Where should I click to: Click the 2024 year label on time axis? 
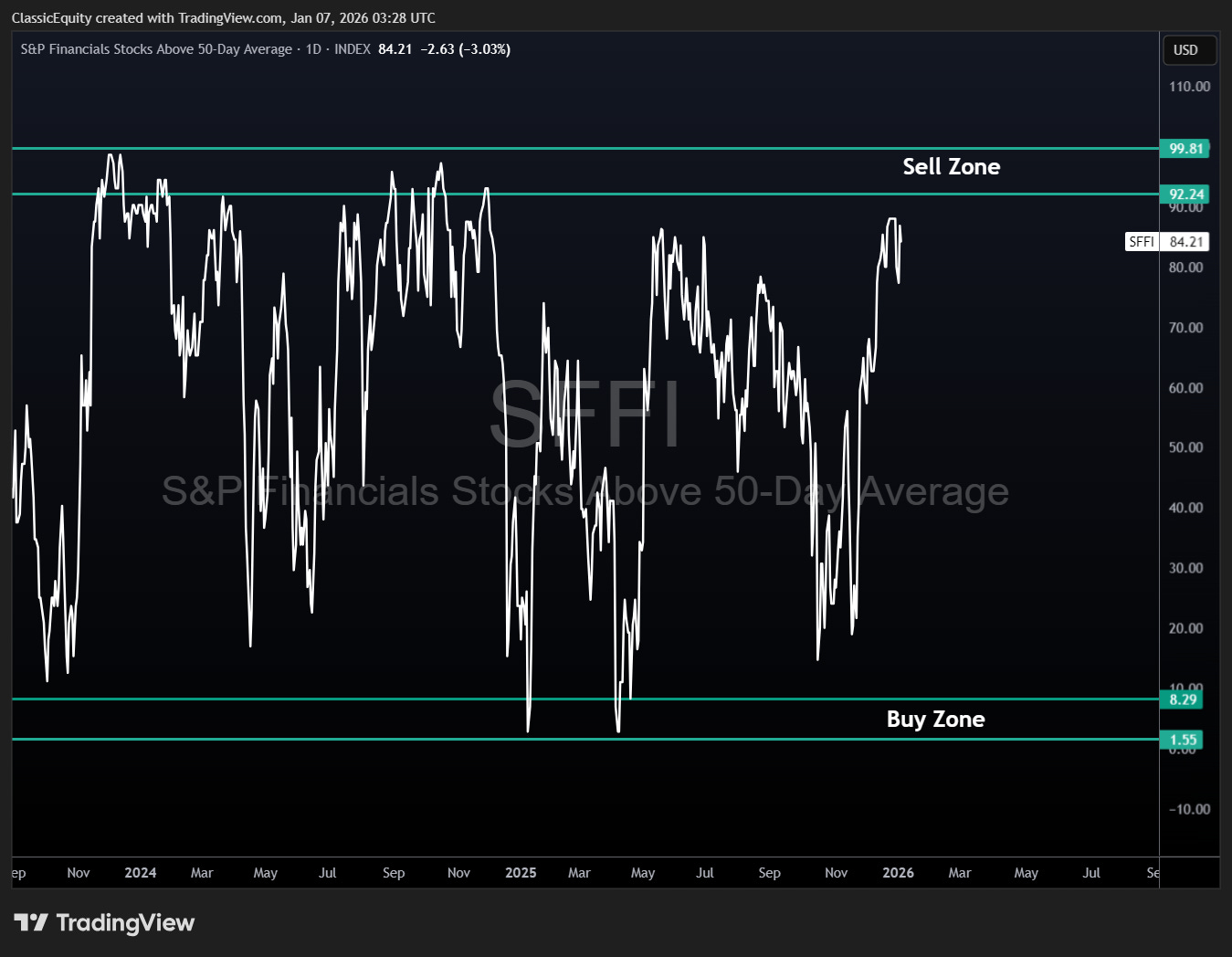(x=141, y=873)
